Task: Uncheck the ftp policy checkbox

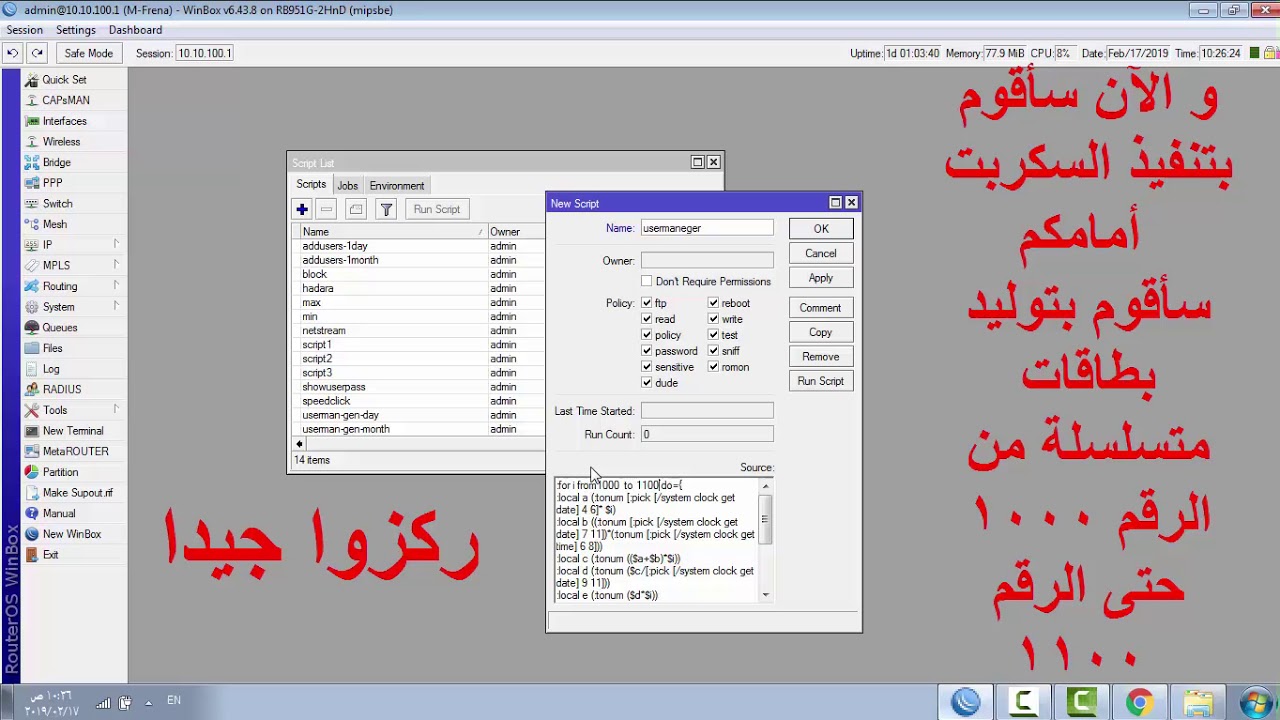Action: coord(647,303)
